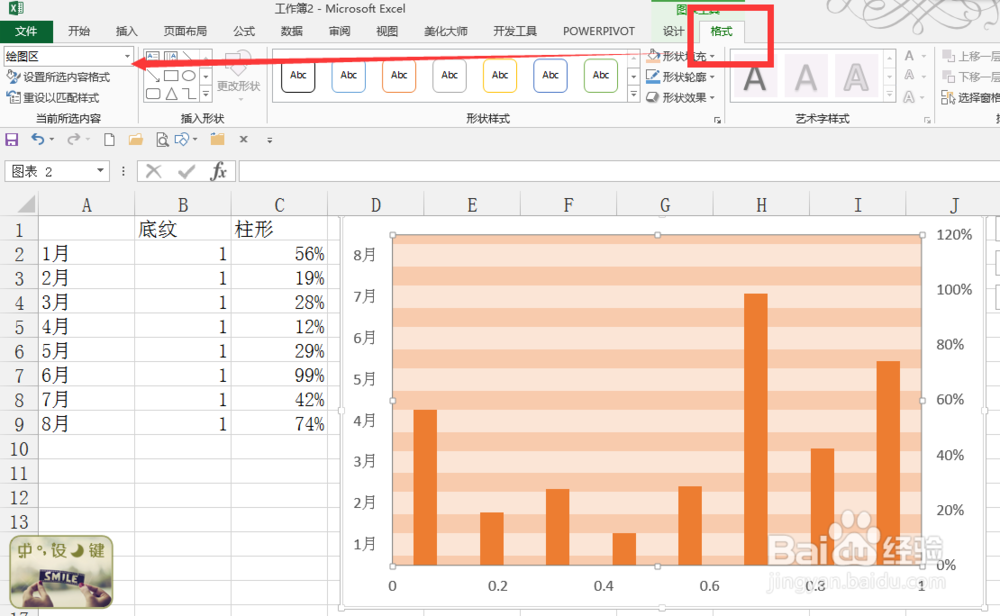The image size is (1000, 616).
Task: Expand the chart element 绘图区 dropdown
Action: (127, 56)
